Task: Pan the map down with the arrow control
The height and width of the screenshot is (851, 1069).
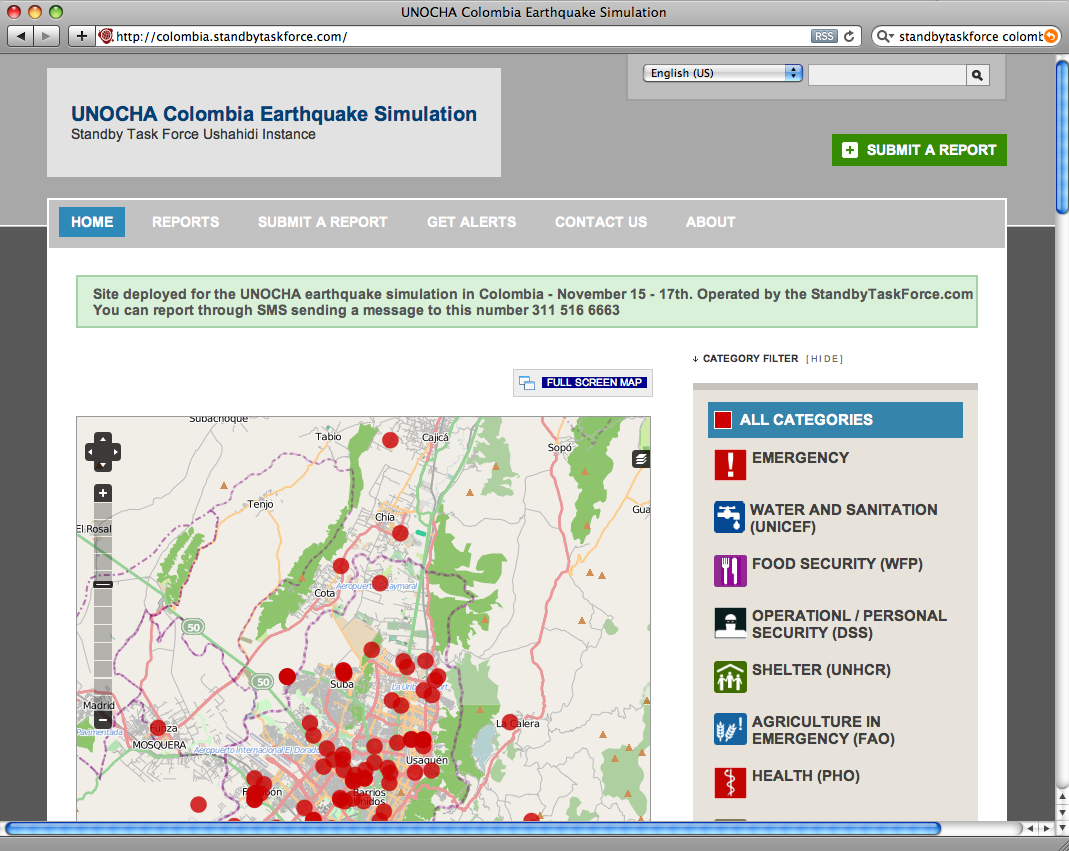Action: (x=103, y=465)
